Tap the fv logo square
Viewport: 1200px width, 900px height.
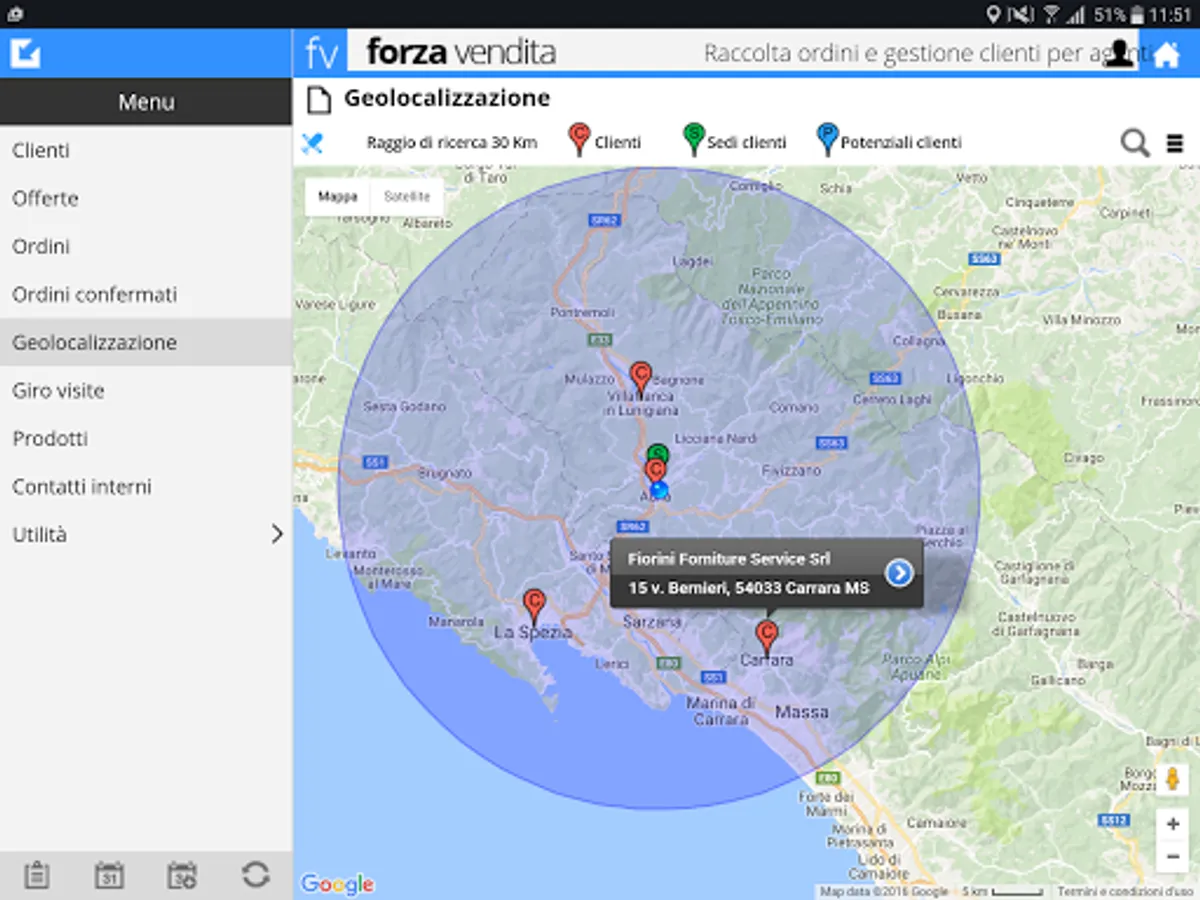pyautogui.click(x=320, y=53)
